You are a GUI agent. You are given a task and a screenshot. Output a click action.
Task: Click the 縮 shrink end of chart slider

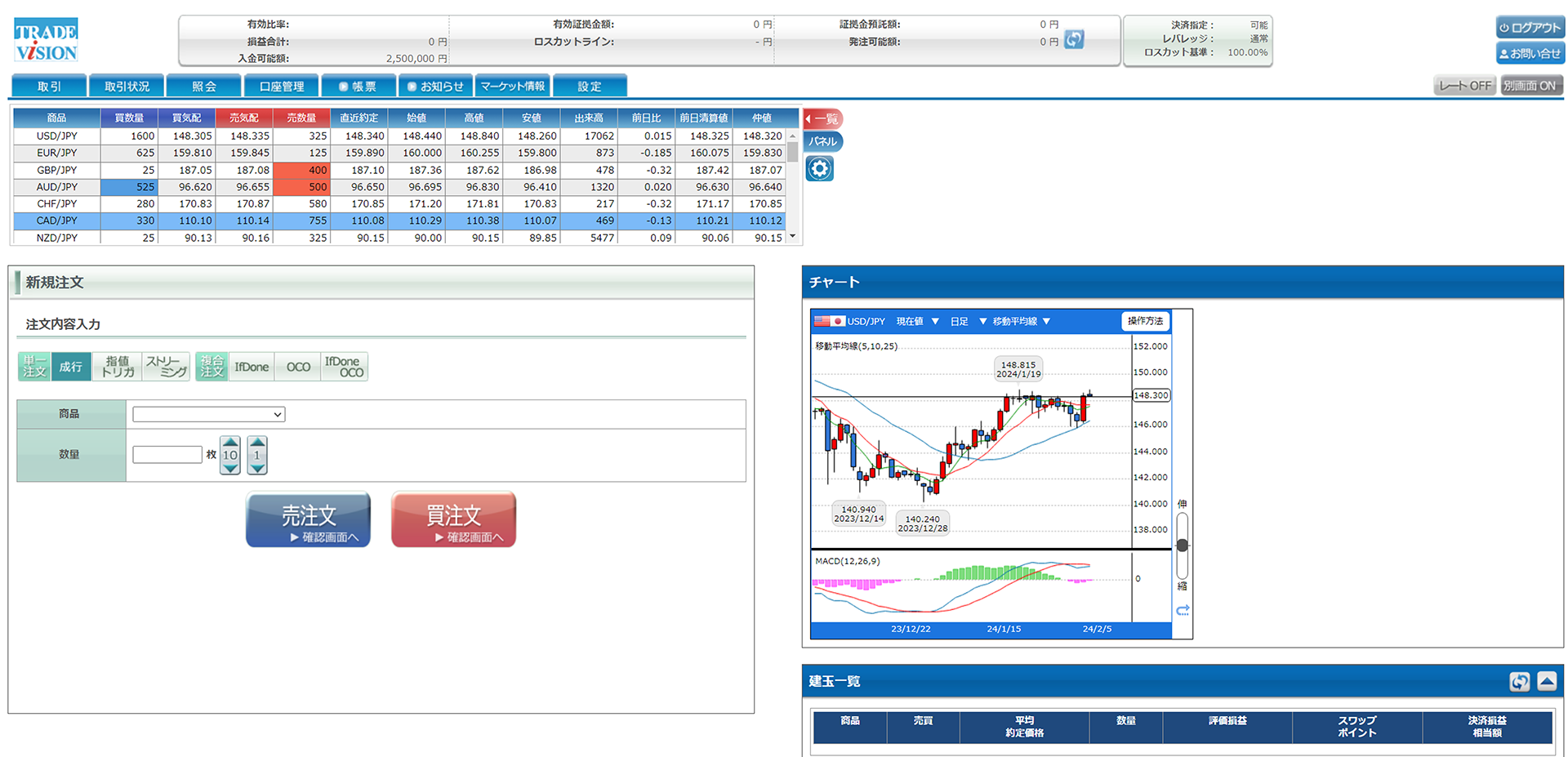click(x=1182, y=586)
